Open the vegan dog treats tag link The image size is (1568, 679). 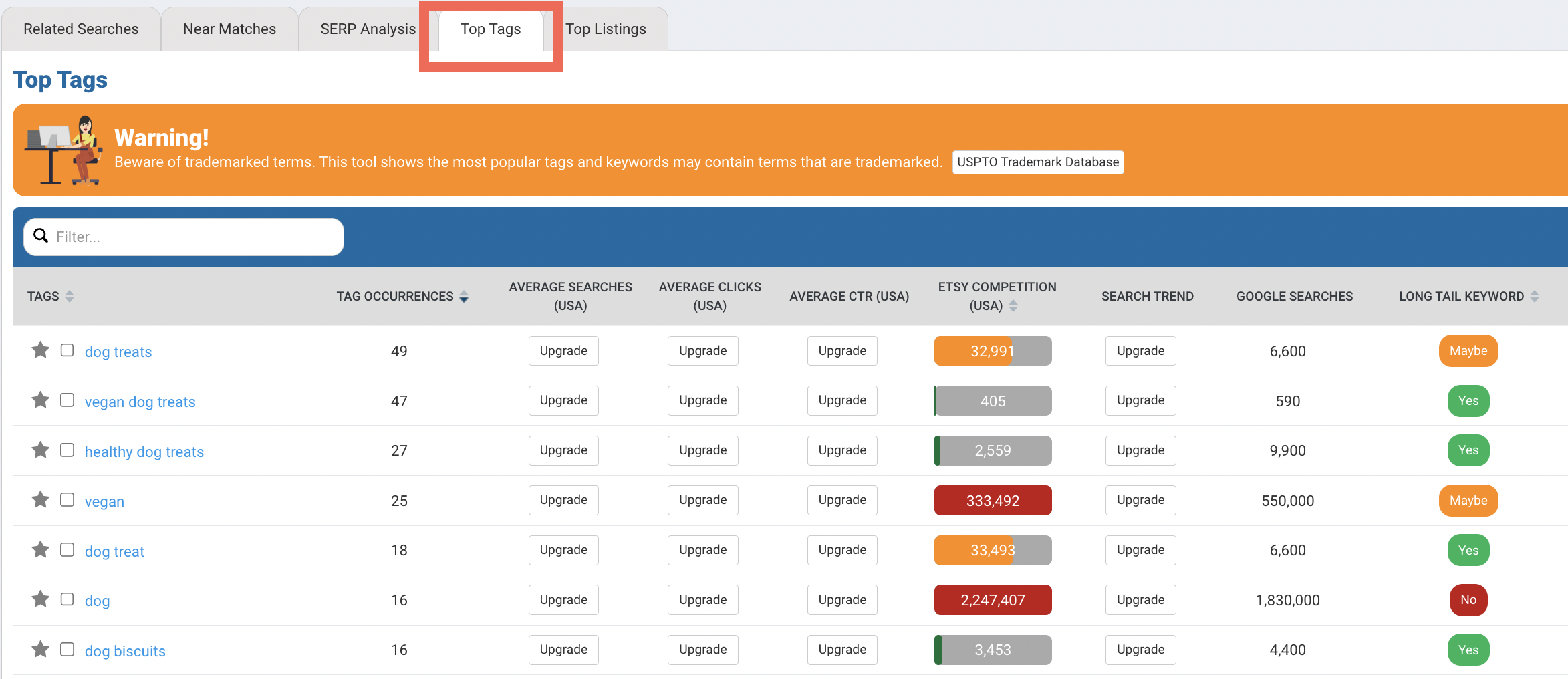[140, 402]
